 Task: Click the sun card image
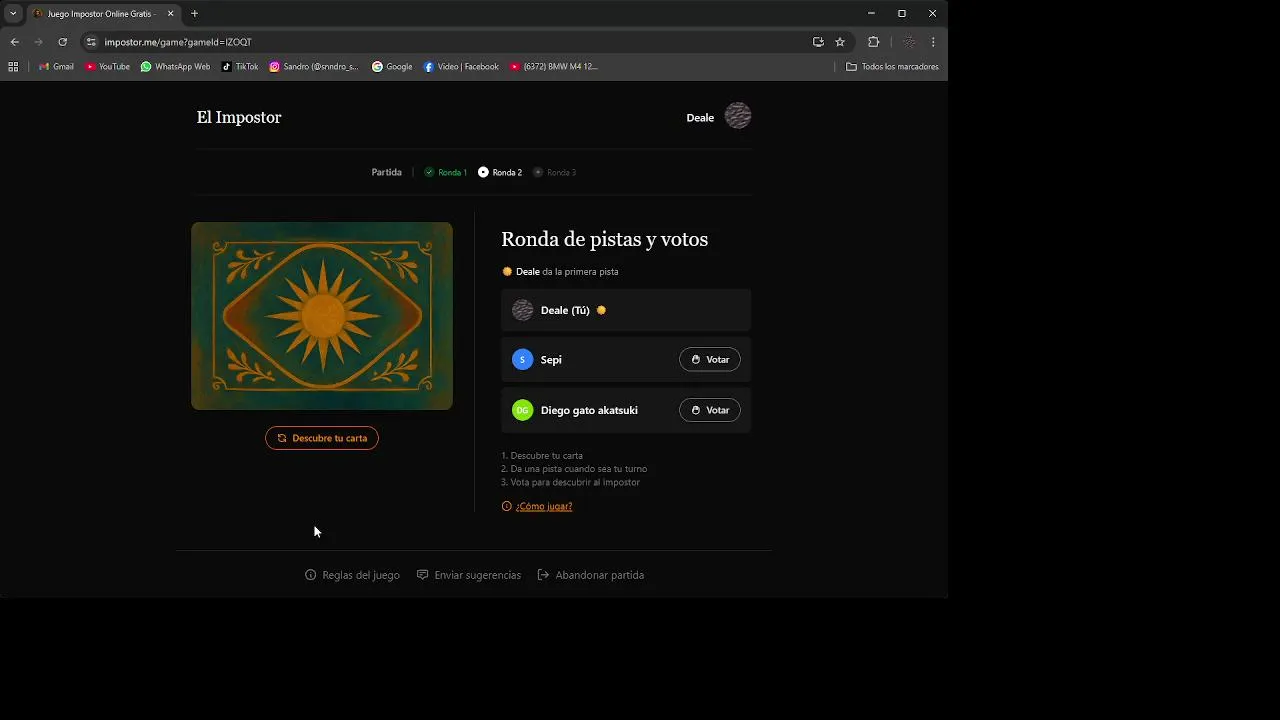[322, 316]
